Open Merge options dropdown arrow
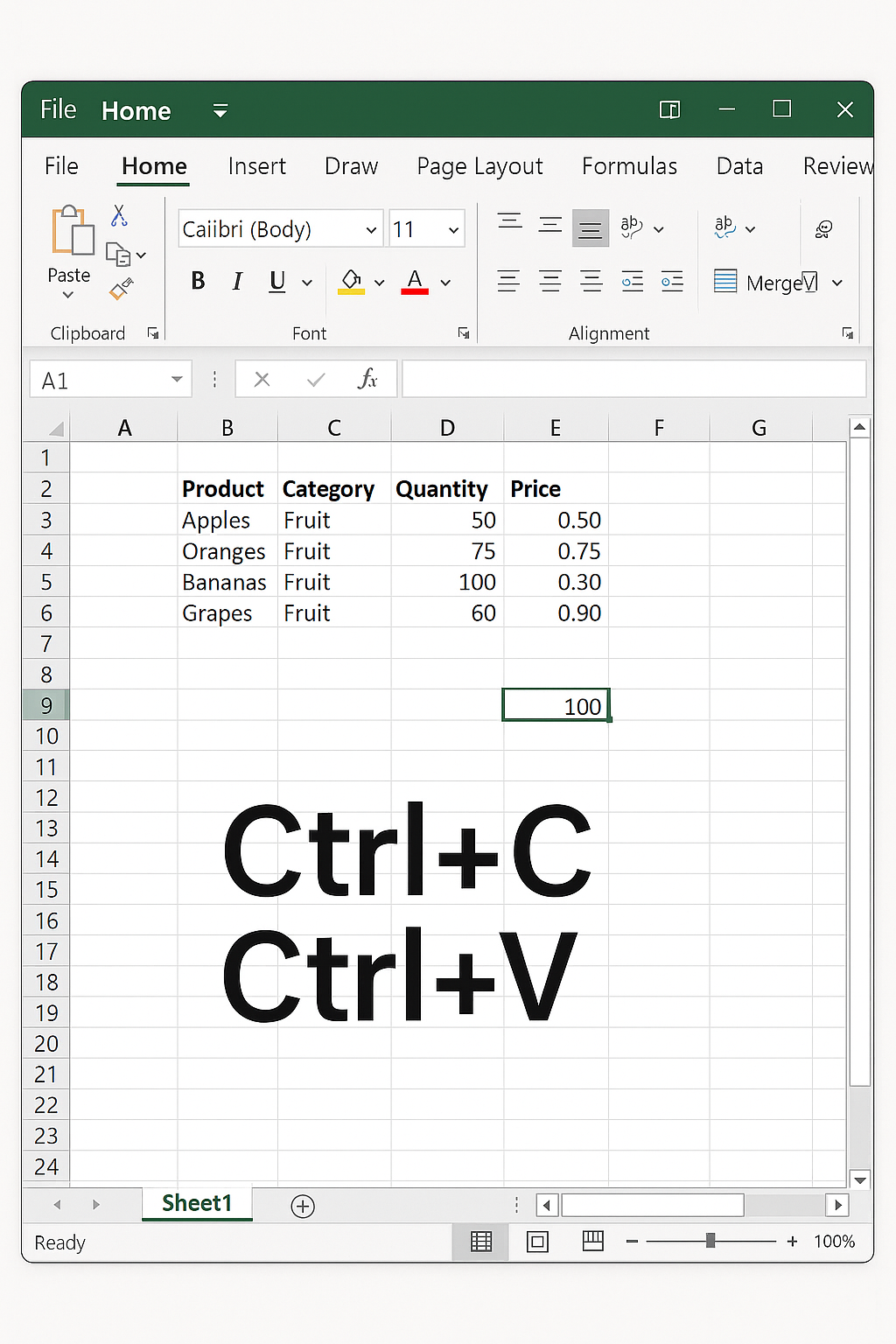Image resolution: width=896 pixels, height=1344 pixels. (x=837, y=283)
